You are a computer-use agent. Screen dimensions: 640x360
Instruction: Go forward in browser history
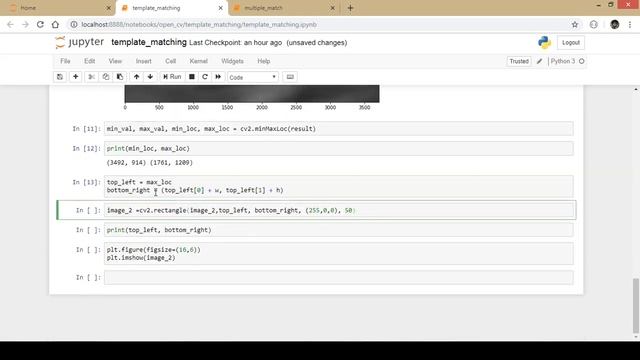(25, 24)
